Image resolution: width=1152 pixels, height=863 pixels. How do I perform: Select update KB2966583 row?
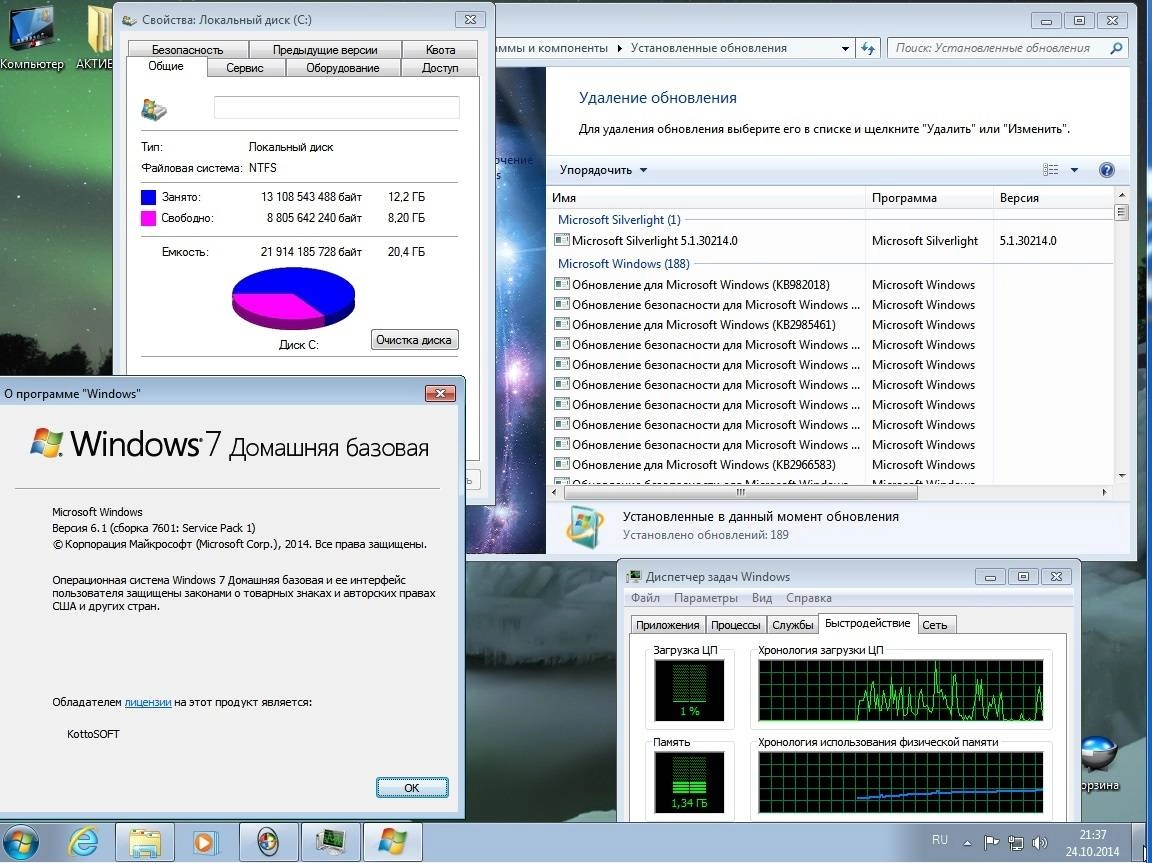833,465
